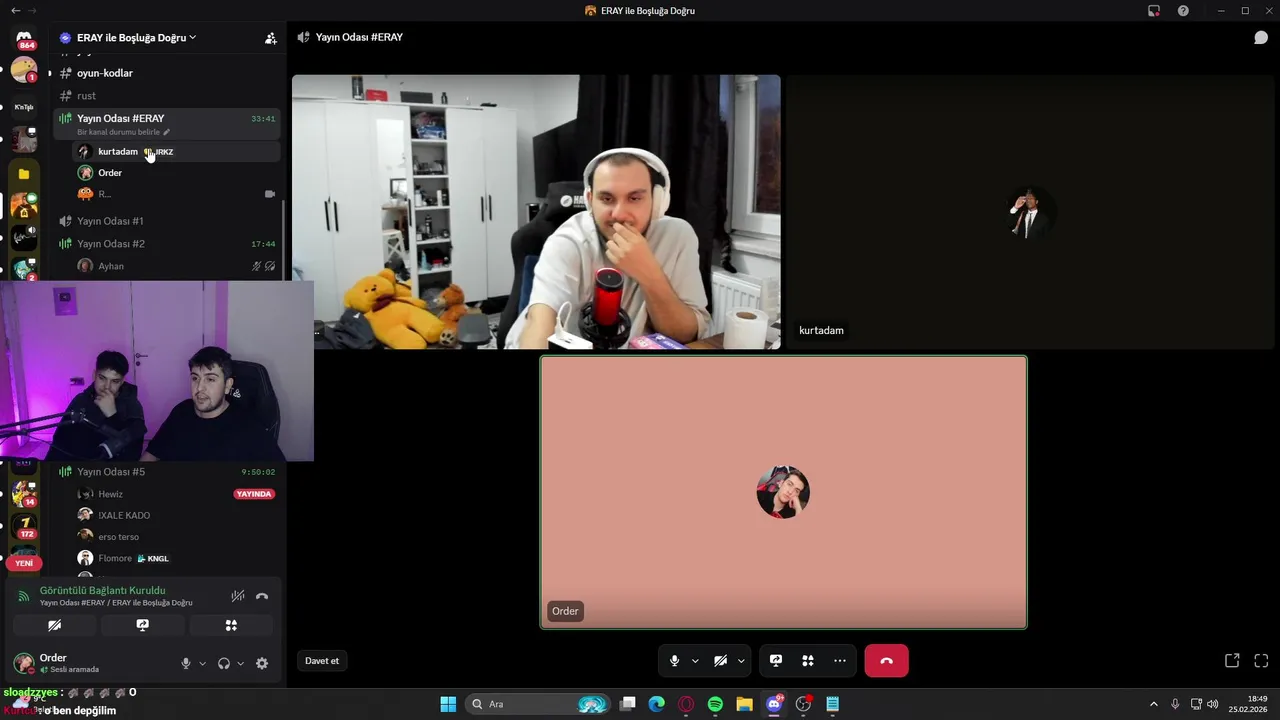Toggle noise suppression icon in voice panel
Viewport: 1280px width, 720px height.
coord(238,596)
